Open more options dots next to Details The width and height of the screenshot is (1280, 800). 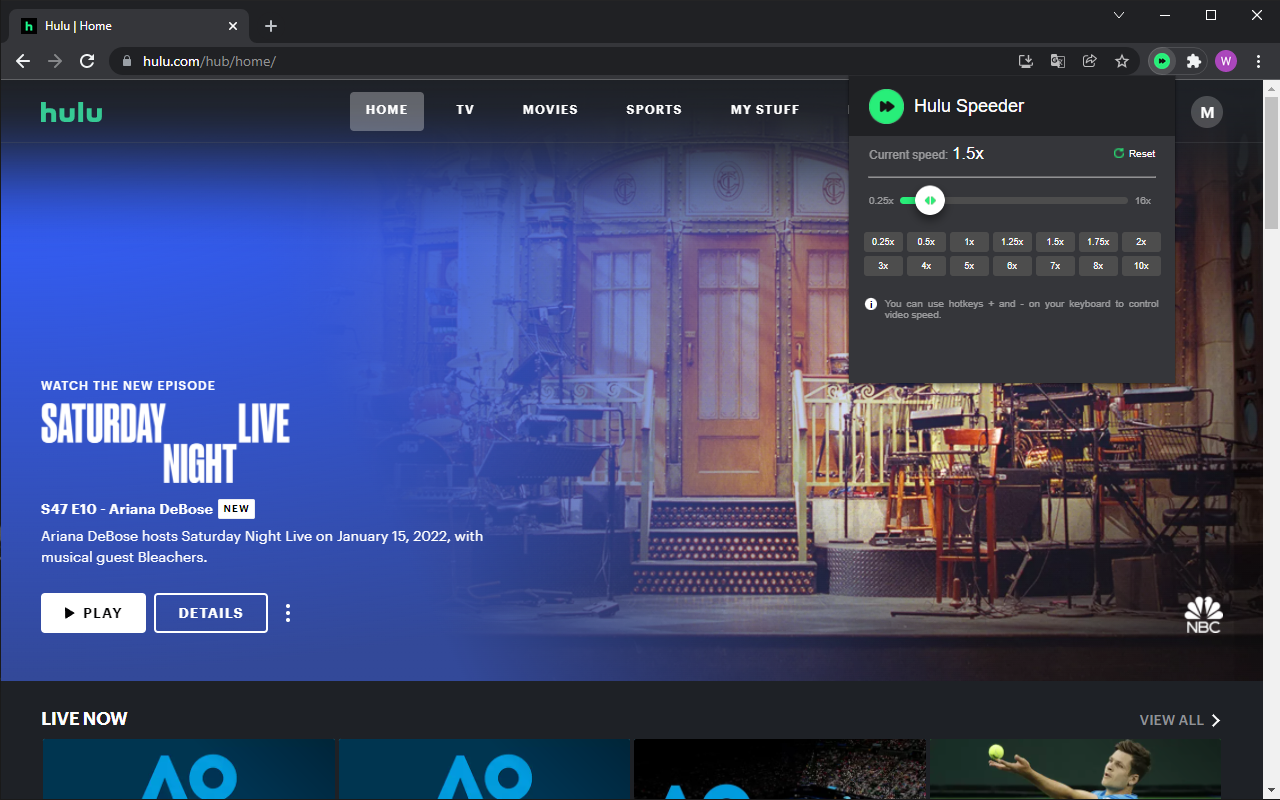288,613
